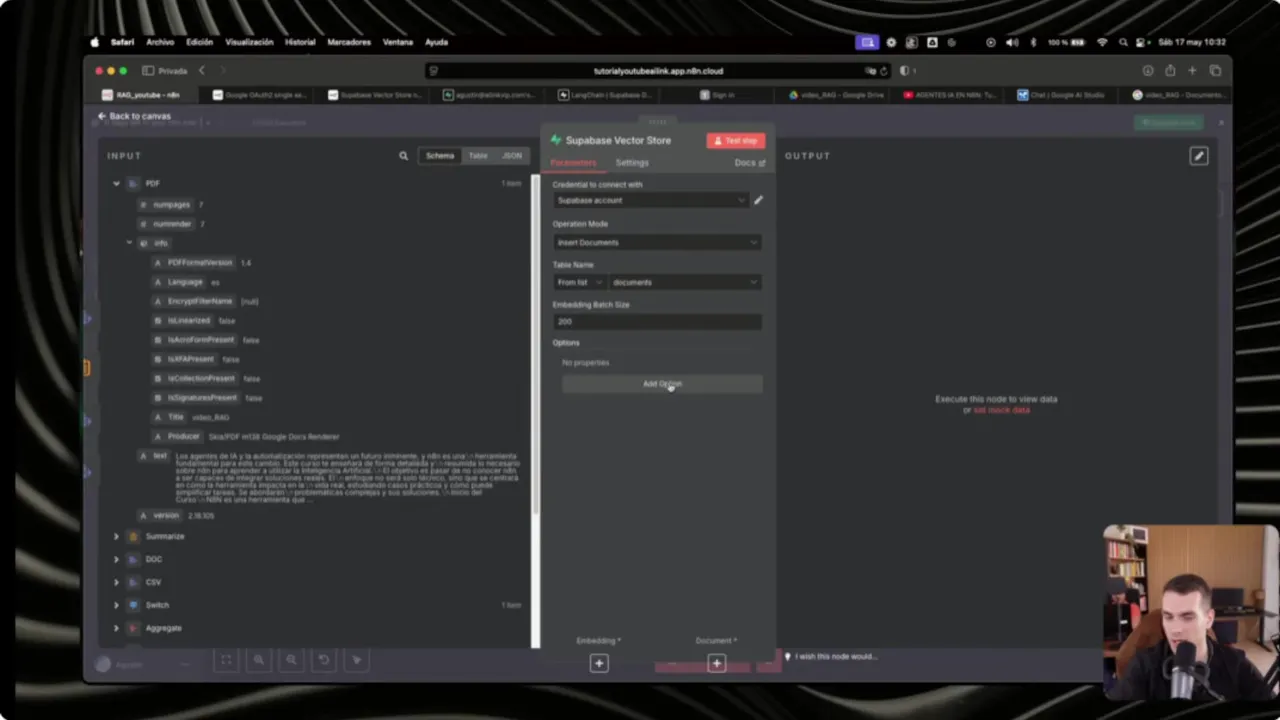Click the CSV node icon
The height and width of the screenshot is (720, 1280).
[x=134, y=582]
